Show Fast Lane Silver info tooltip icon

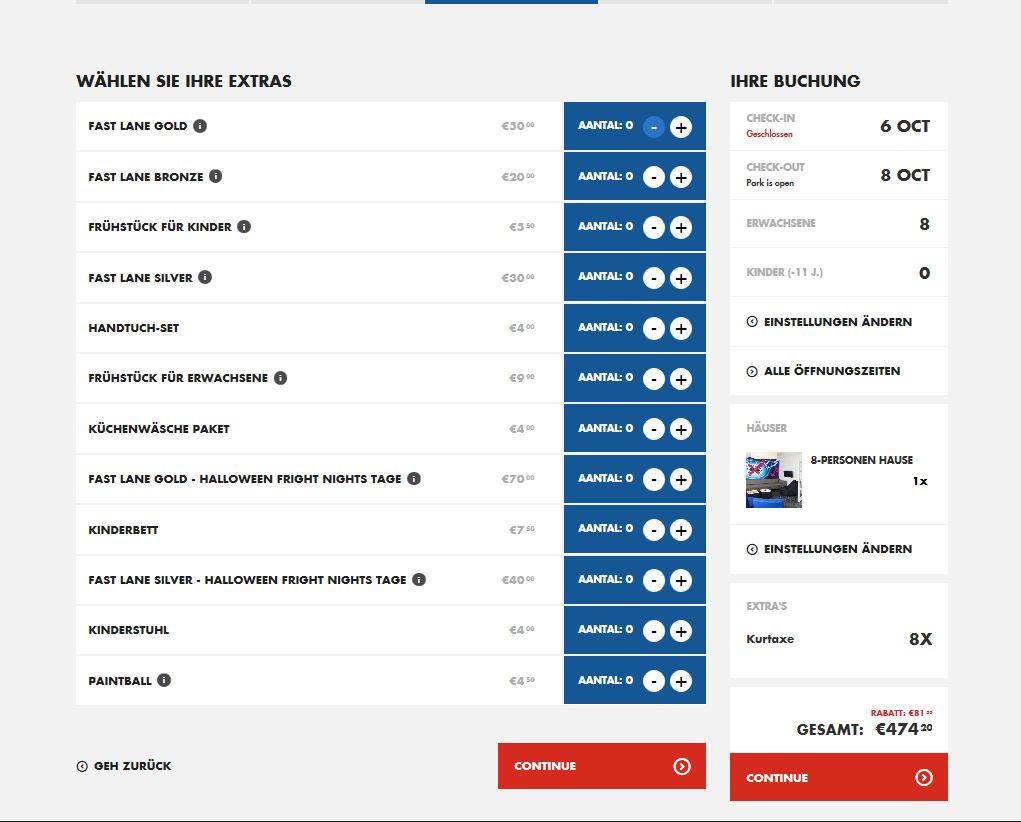coord(205,277)
